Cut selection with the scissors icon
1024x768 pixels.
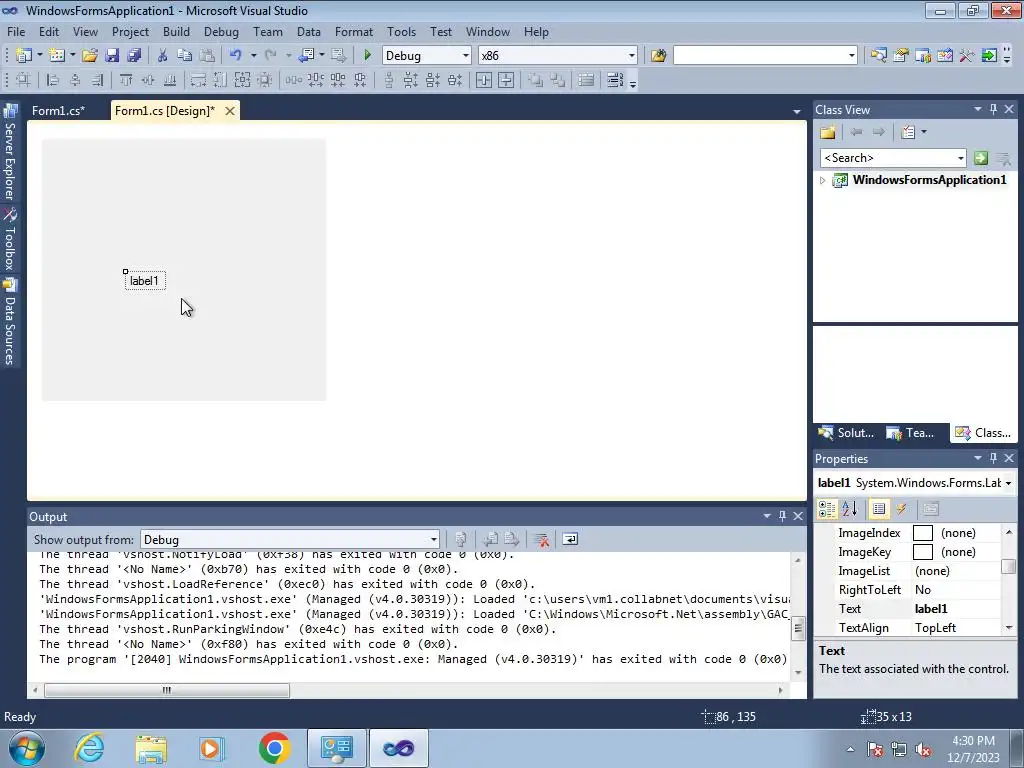163,56
